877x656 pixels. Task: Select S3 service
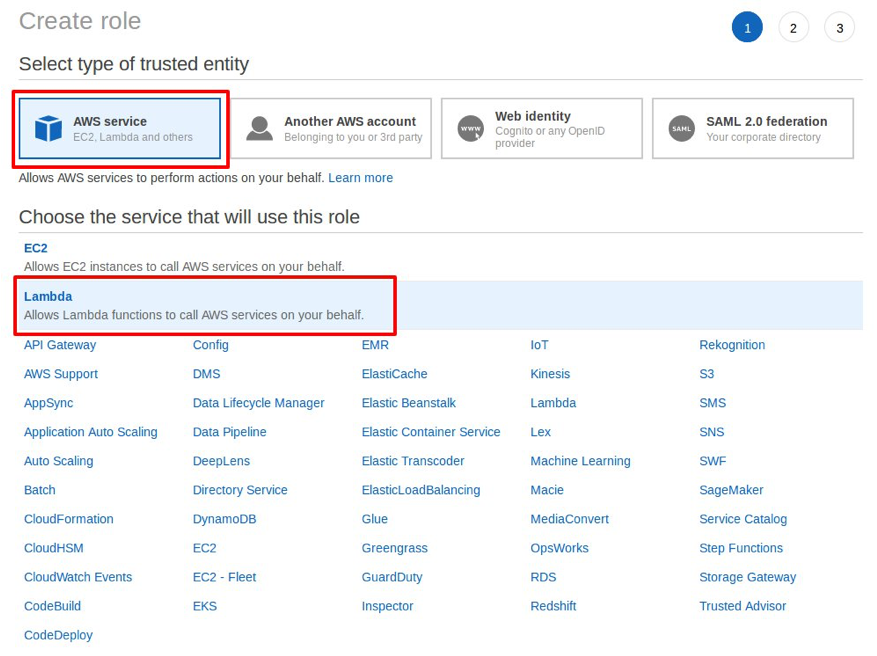[706, 374]
